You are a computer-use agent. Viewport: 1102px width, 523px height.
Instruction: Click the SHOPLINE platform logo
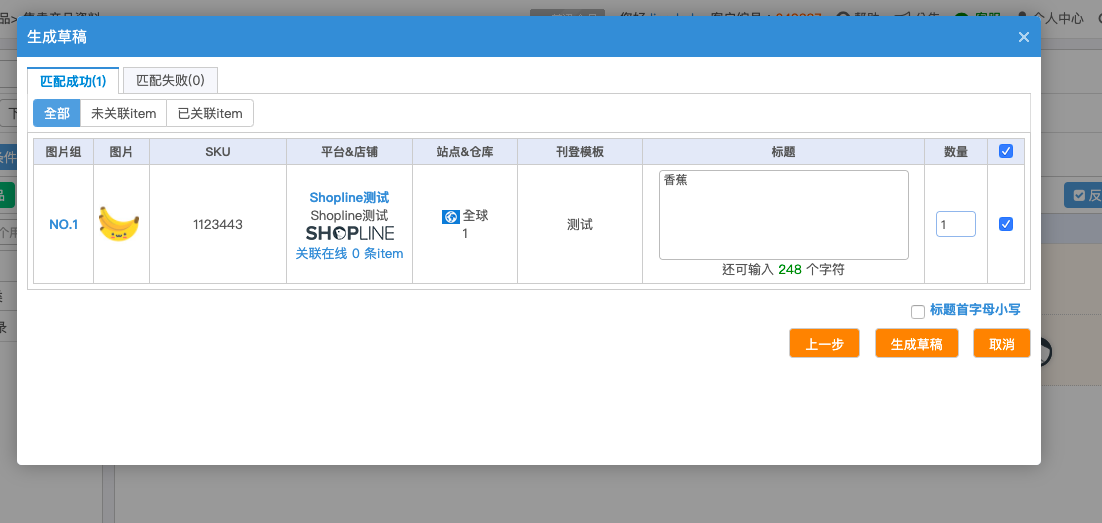350,233
